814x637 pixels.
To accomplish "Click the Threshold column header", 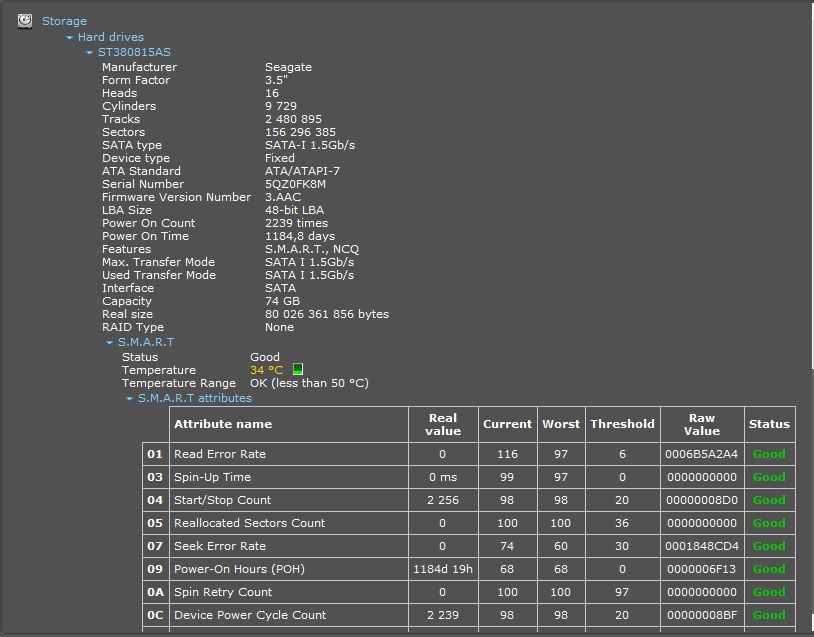I will (x=622, y=424).
